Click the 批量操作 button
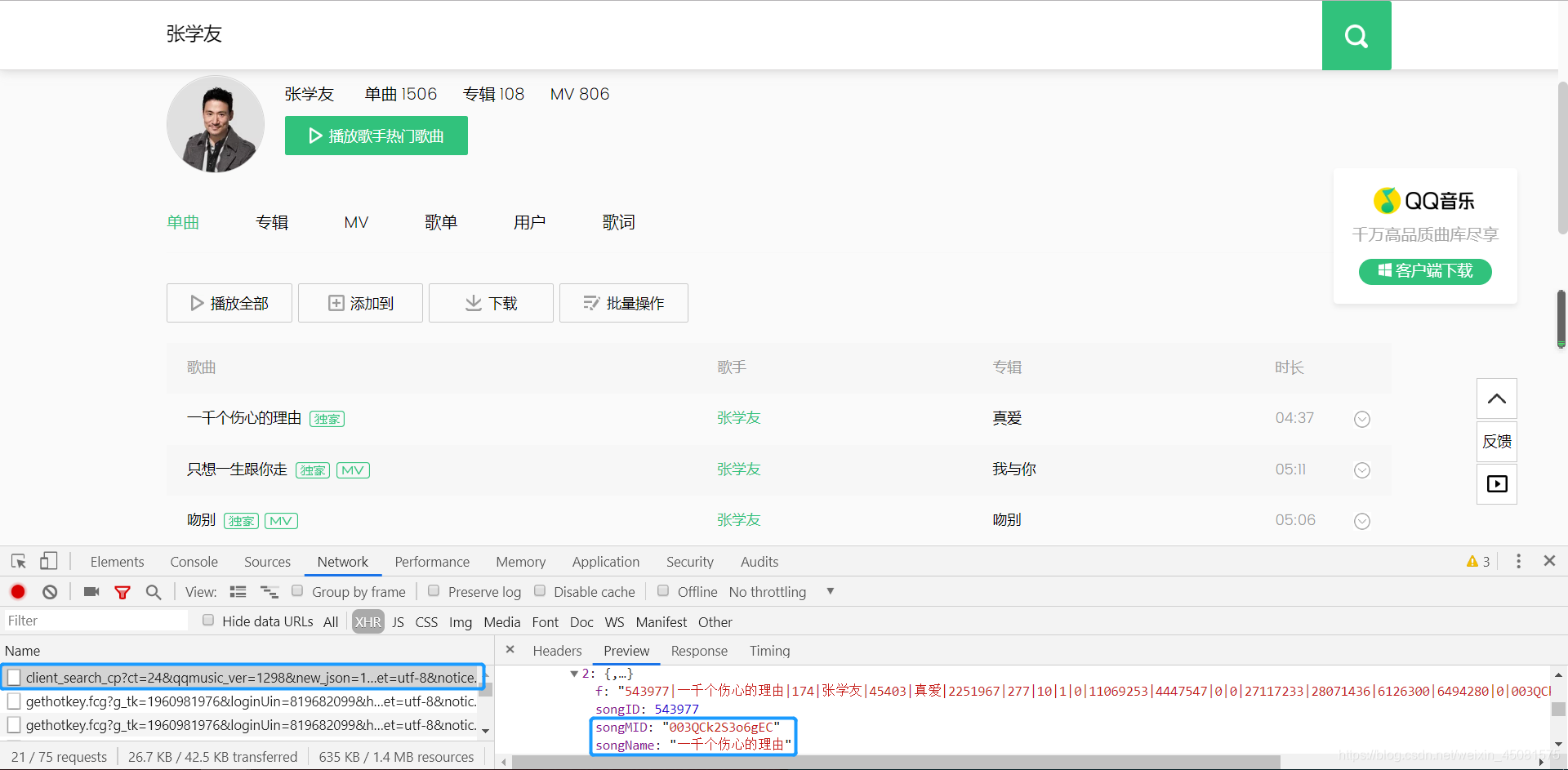Image resolution: width=1568 pixels, height=770 pixels. (624, 303)
